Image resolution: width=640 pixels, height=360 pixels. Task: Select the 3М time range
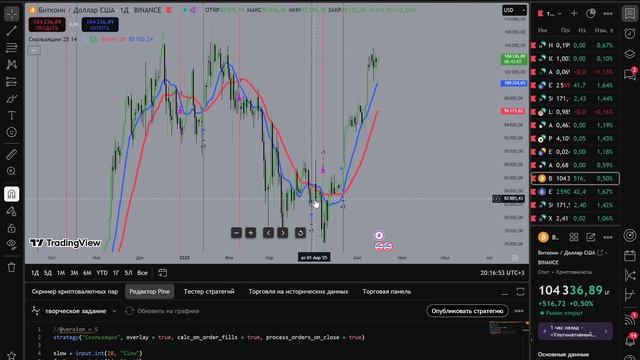point(74,273)
